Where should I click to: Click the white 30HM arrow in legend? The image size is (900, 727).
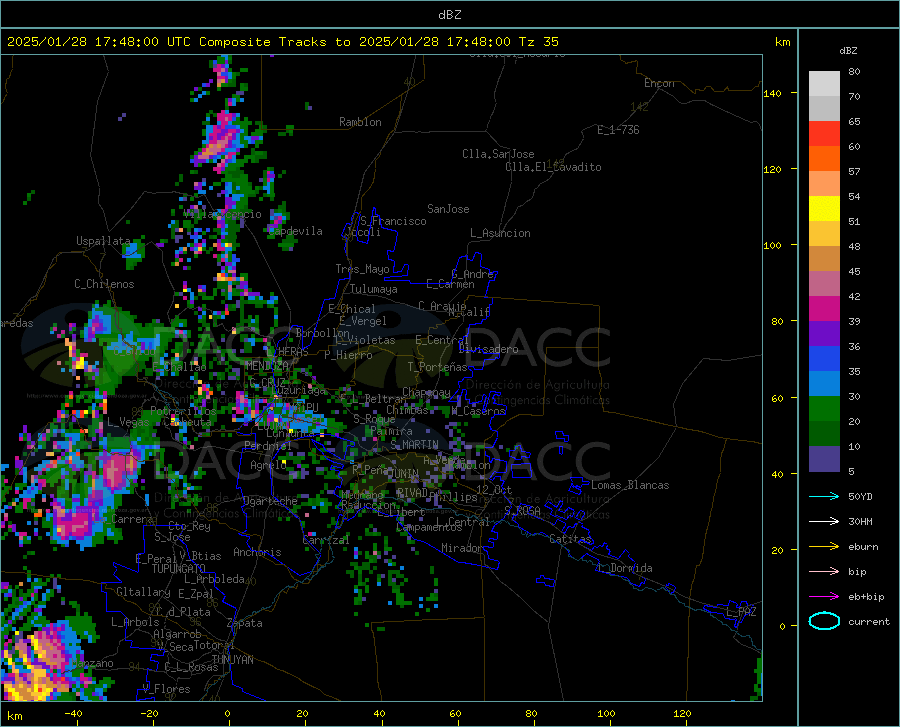pyautogui.click(x=824, y=522)
